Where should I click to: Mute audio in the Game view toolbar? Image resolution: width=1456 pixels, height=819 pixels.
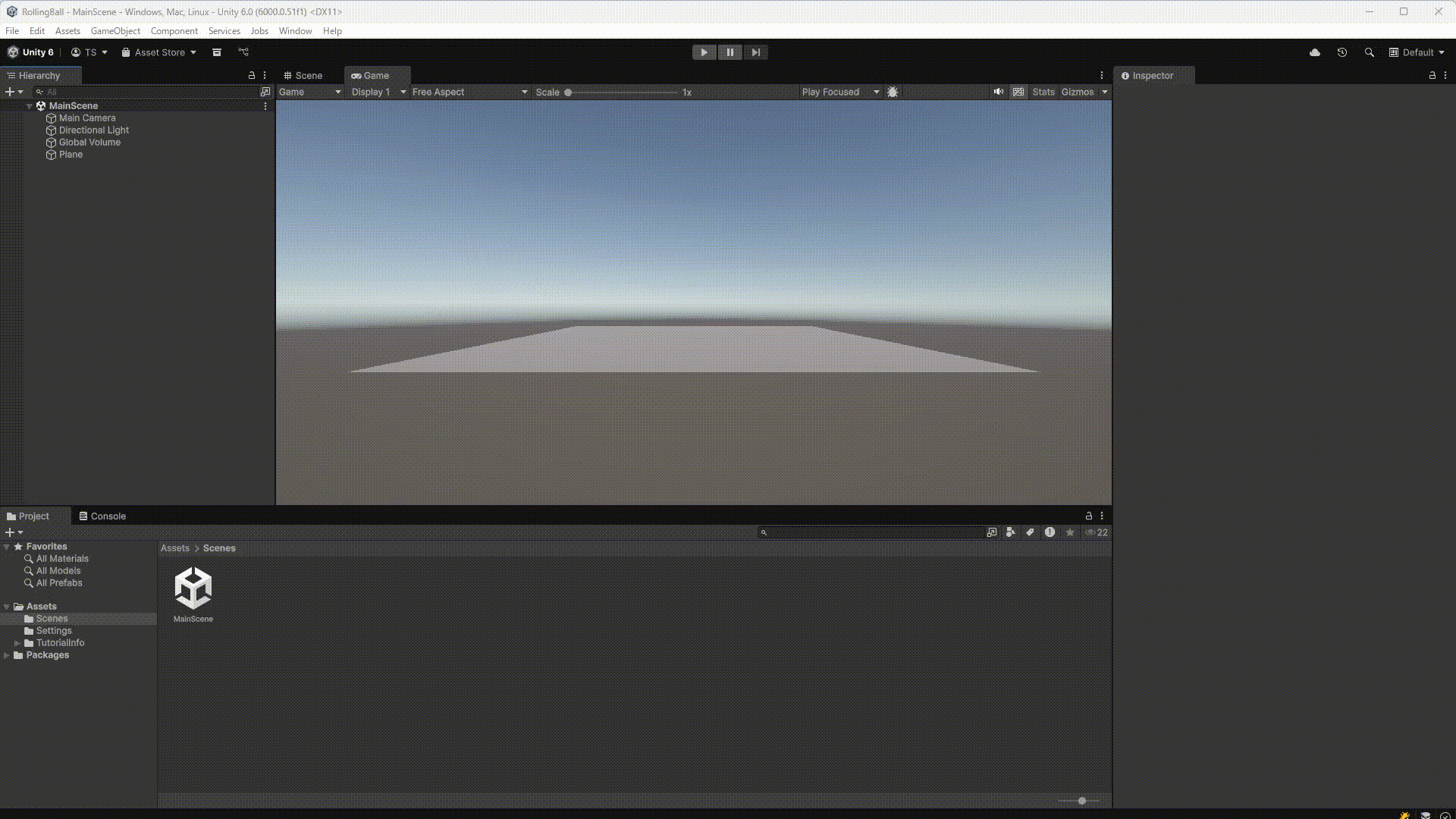coord(999,92)
